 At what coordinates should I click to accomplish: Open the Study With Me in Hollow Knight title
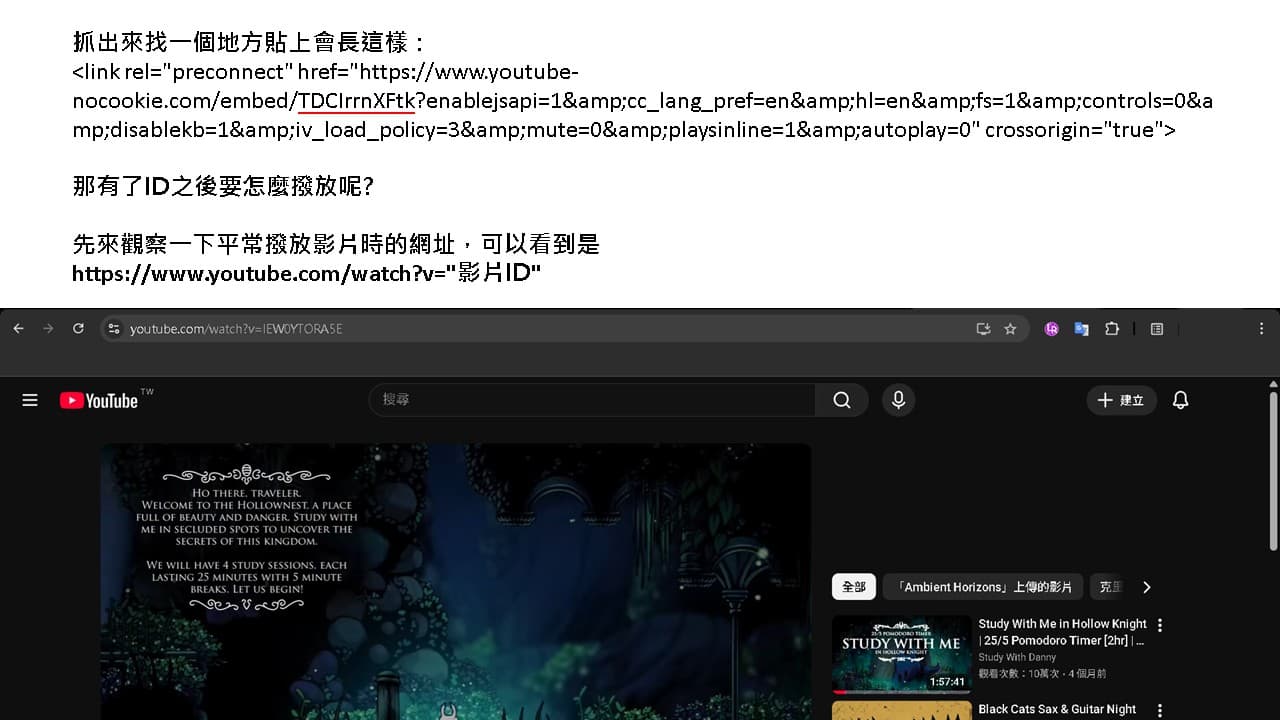point(1062,632)
